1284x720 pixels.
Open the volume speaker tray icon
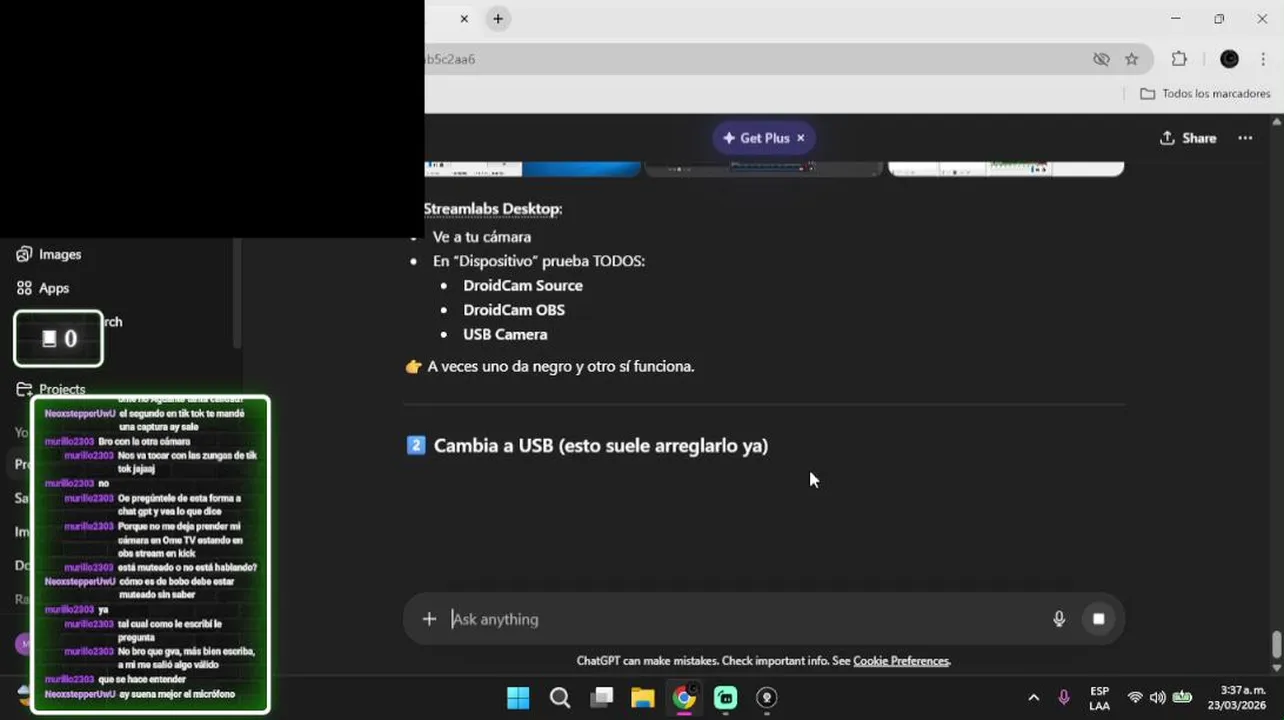tap(1158, 698)
